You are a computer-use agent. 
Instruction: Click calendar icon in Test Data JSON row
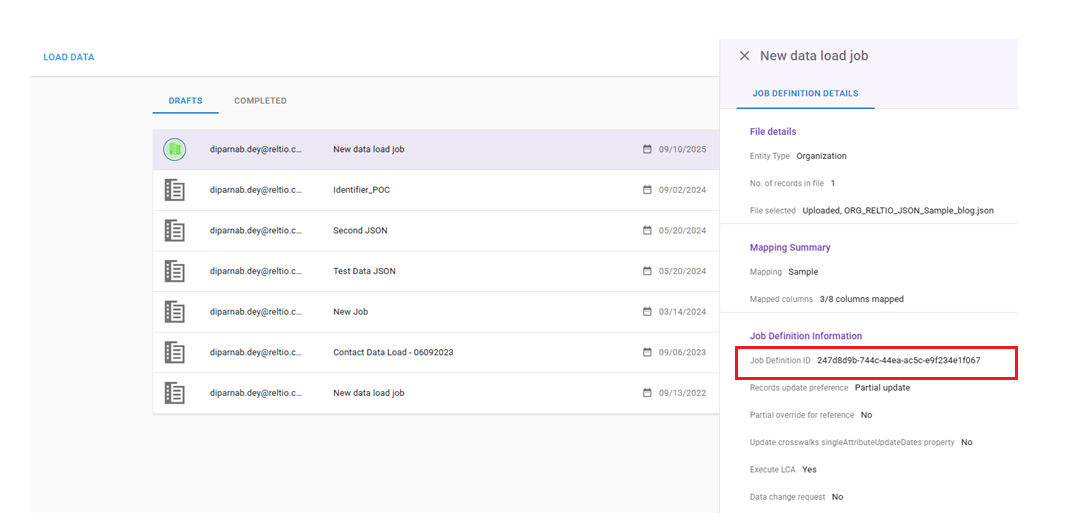point(647,271)
